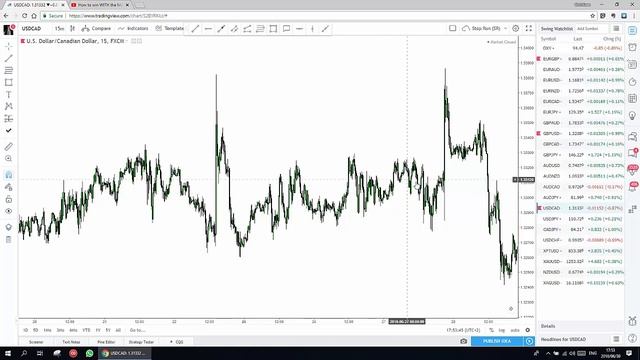
Task: Select the YTD date range button
Action: click(x=86, y=330)
